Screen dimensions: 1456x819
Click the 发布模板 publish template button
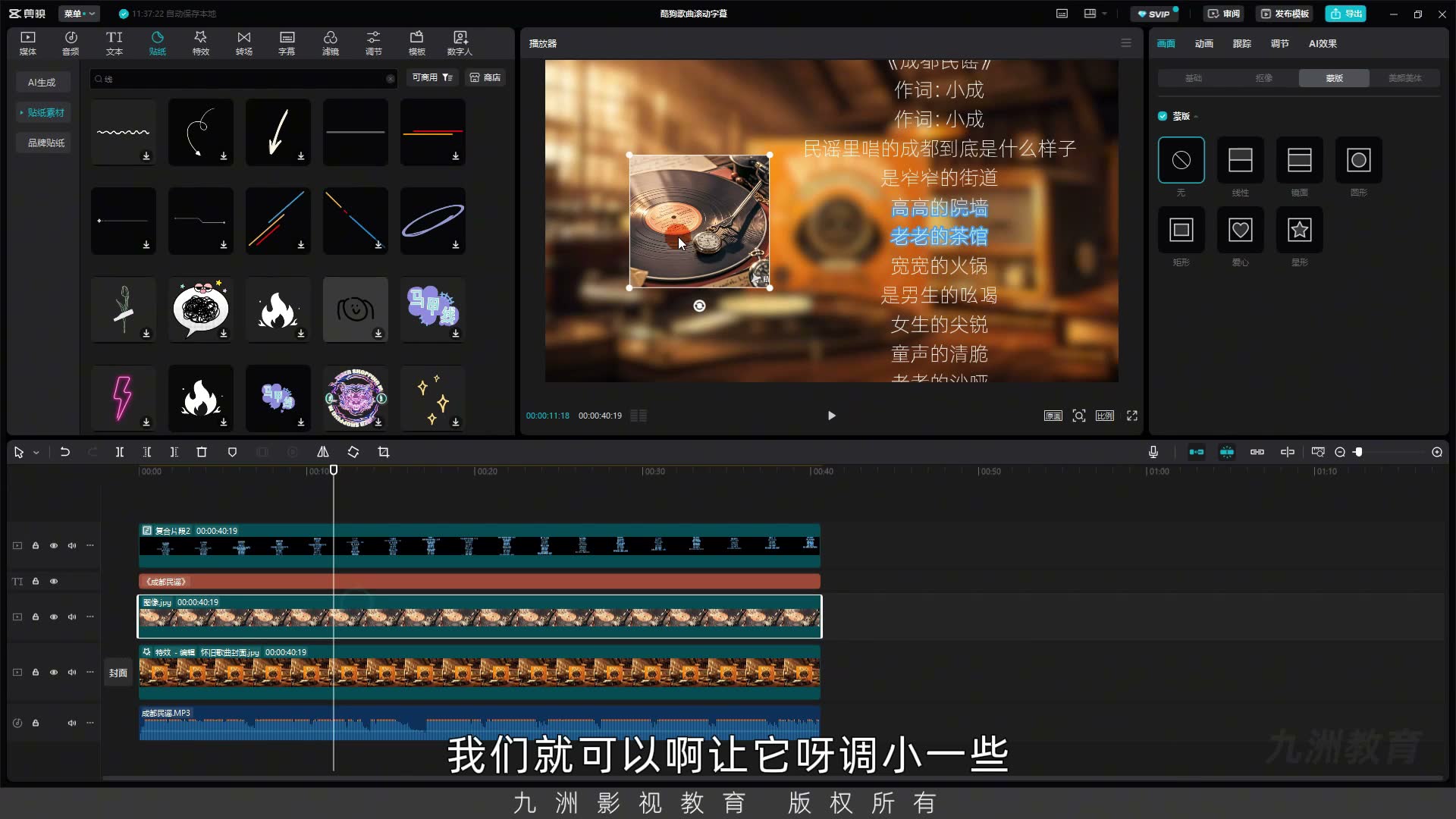pyautogui.click(x=1285, y=14)
